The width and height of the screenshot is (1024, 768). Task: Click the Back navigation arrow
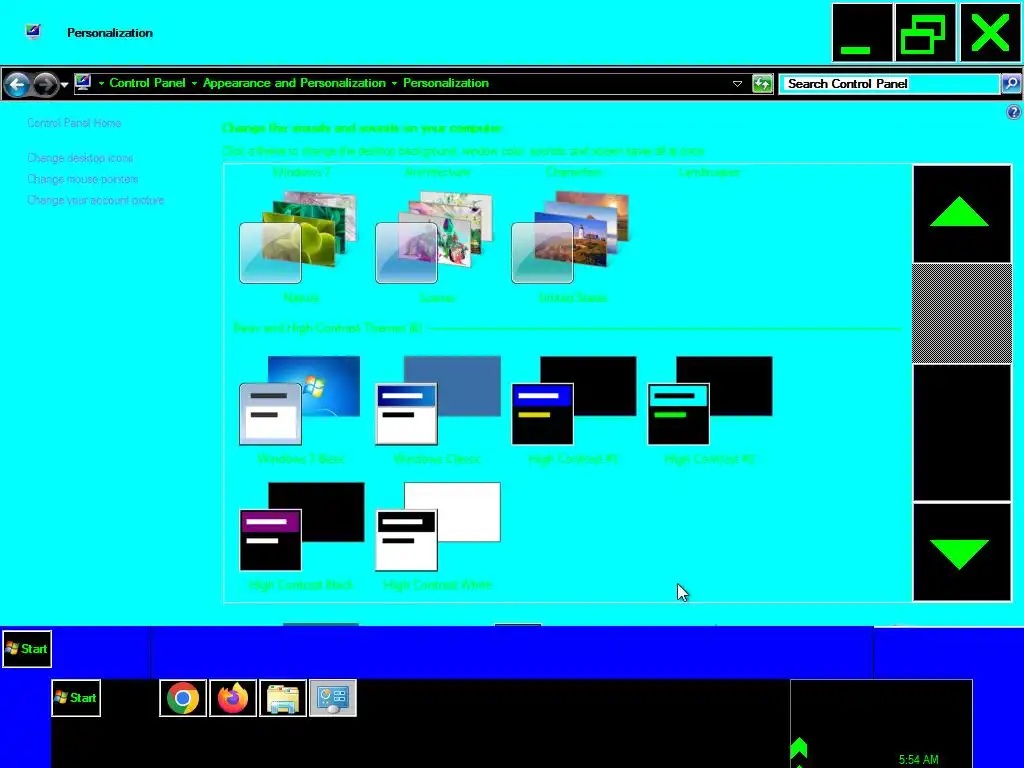(18, 84)
